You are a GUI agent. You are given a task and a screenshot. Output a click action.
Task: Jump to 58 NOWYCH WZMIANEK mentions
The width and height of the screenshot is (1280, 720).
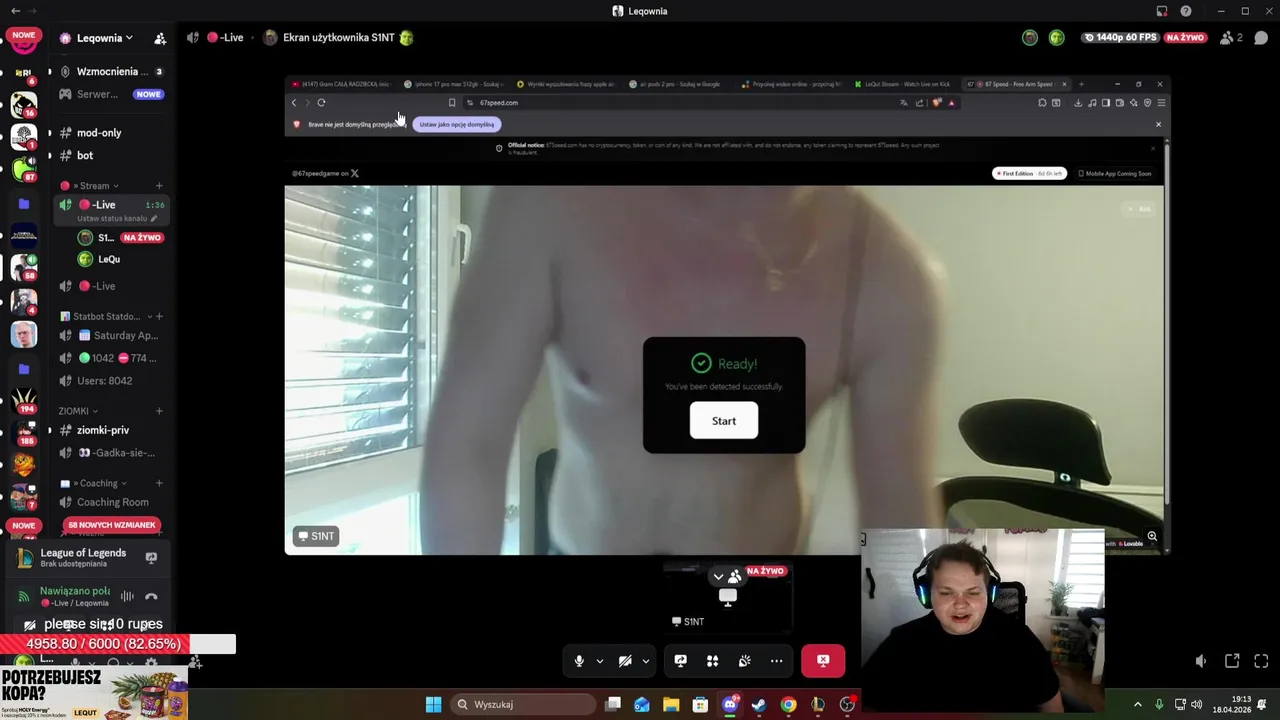tap(111, 525)
